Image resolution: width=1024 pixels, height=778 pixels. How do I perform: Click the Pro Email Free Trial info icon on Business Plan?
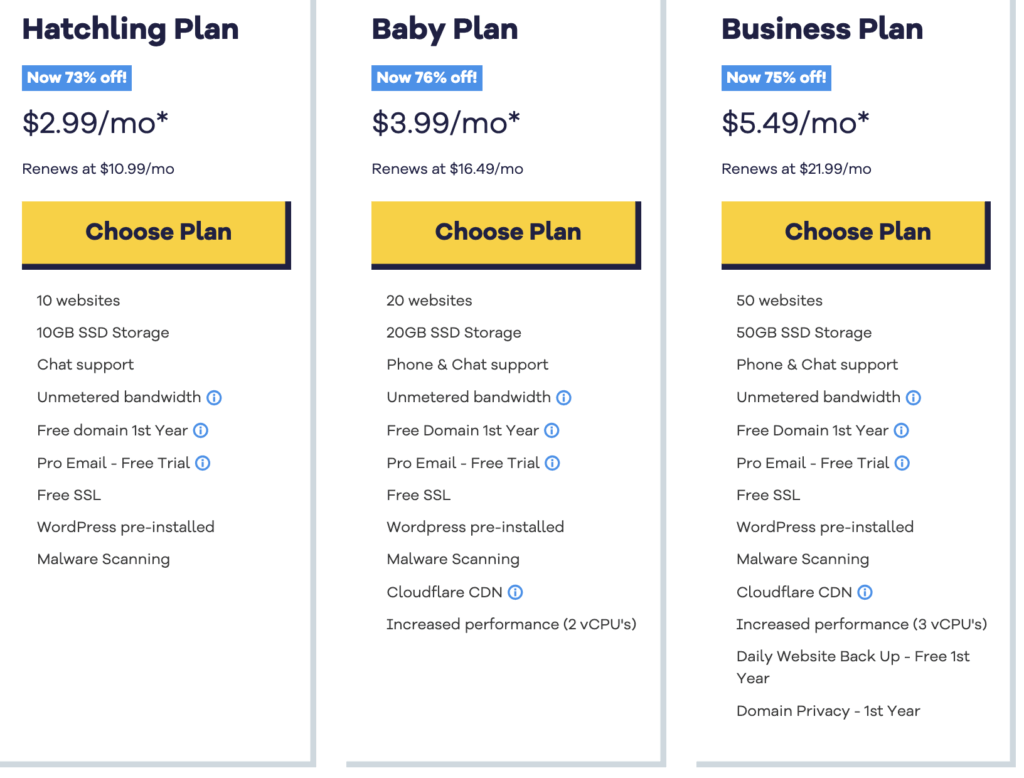click(x=903, y=463)
